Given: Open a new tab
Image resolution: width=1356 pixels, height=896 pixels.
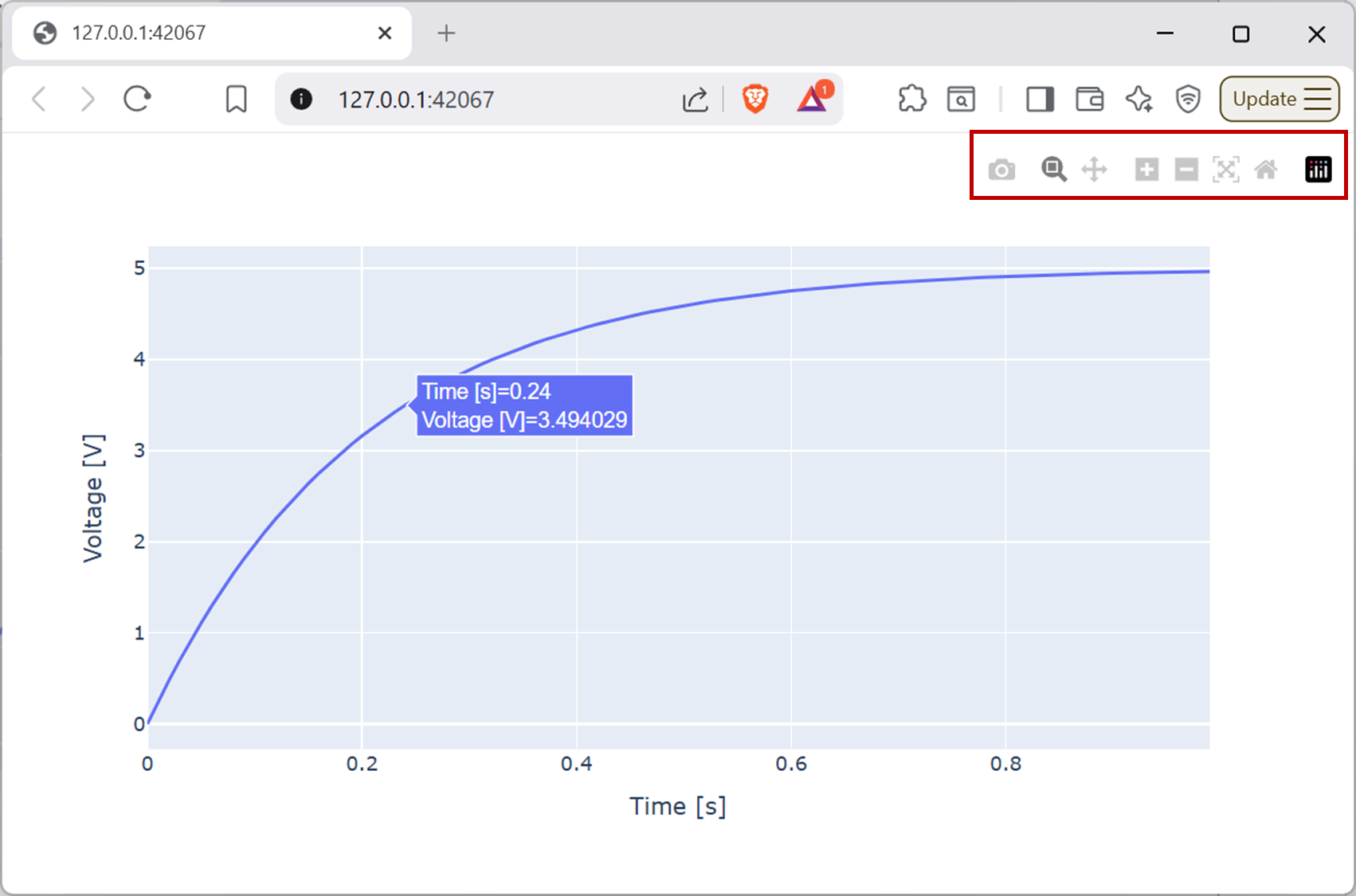Looking at the screenshot, I should point(446,33).
